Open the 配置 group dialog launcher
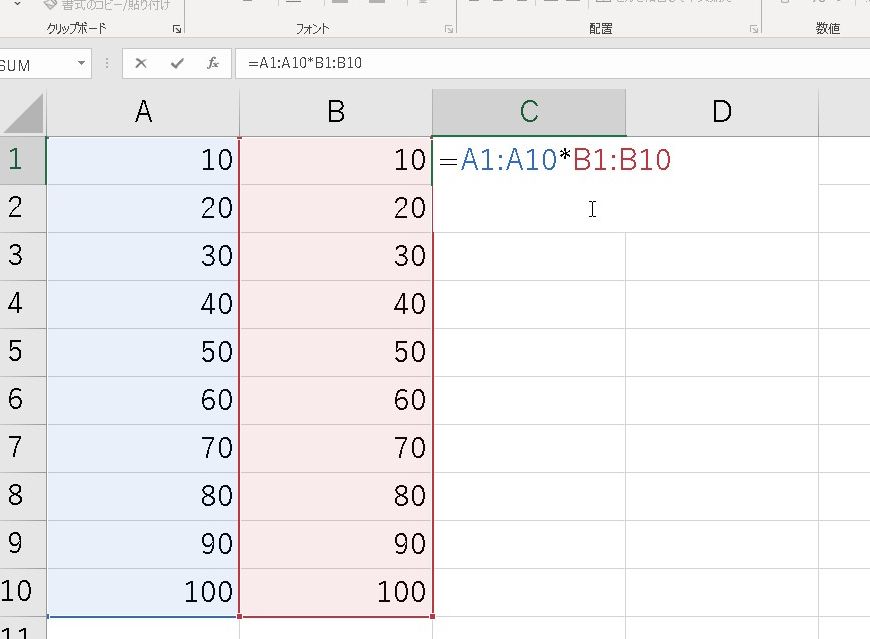The image size is (870, 639). pos(753,30)
